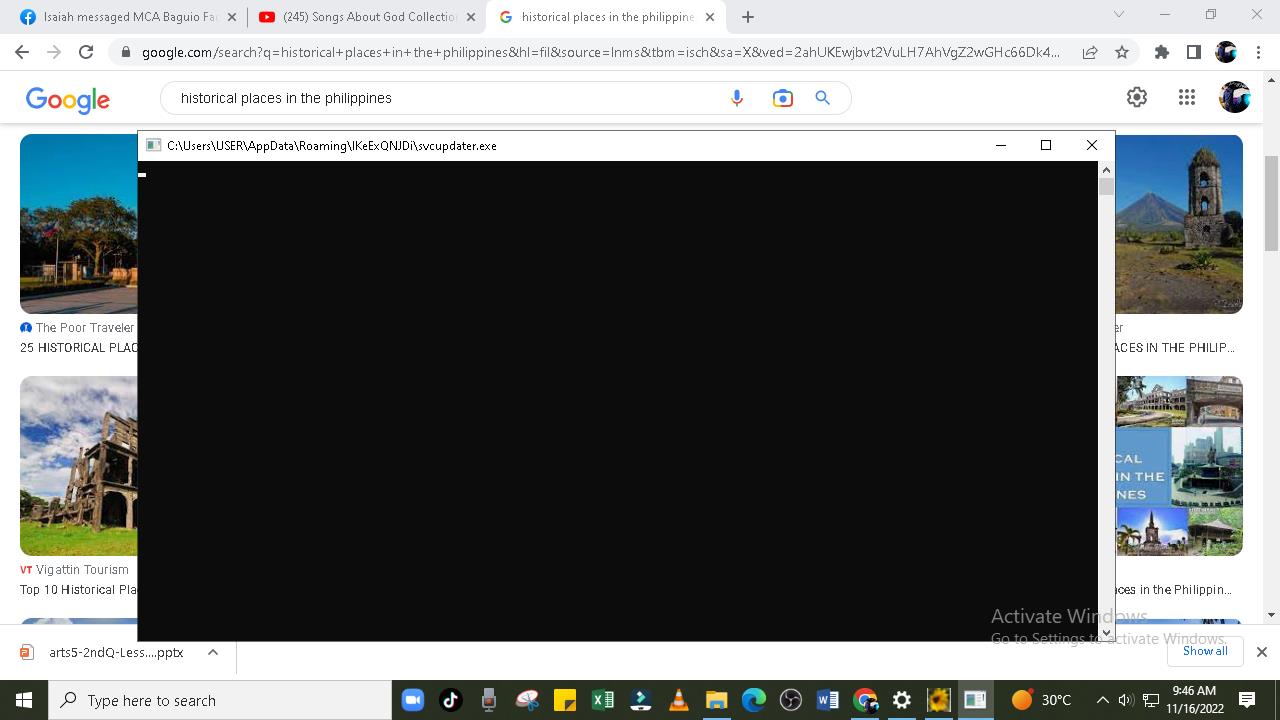Open Google Lens image search

782,98
